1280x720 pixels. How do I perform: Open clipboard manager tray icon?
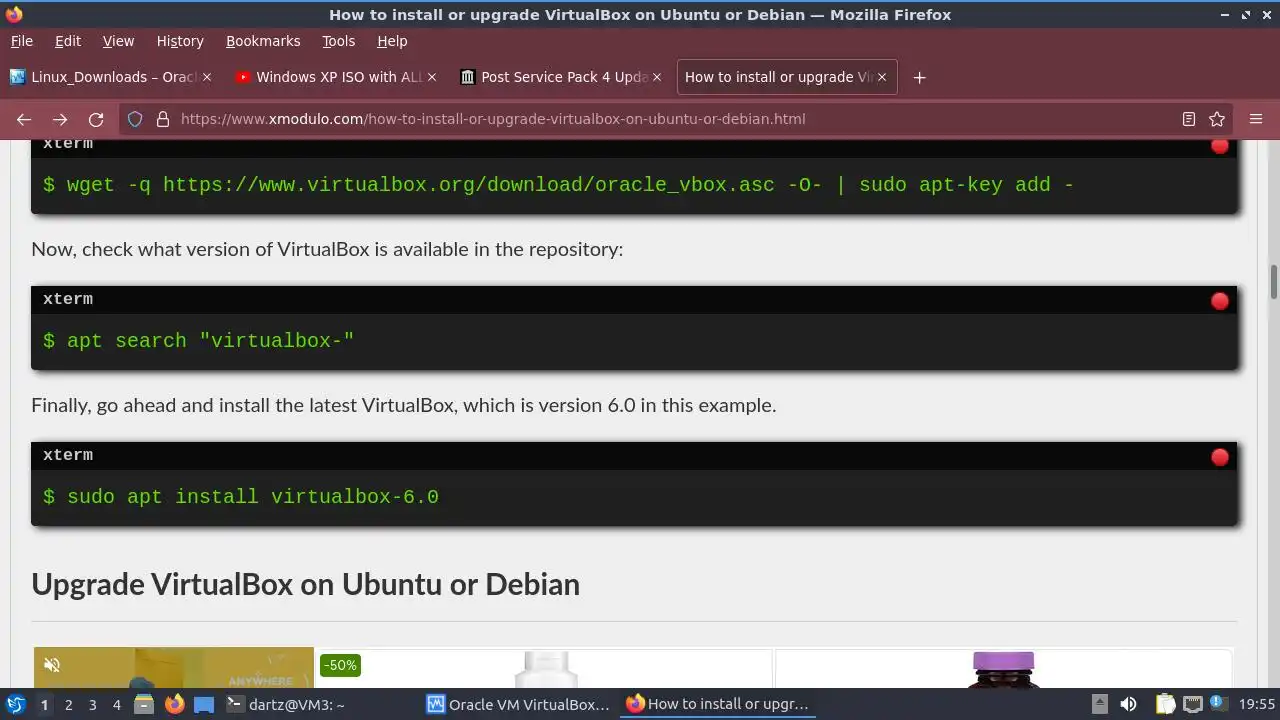tap(1165, 704)
